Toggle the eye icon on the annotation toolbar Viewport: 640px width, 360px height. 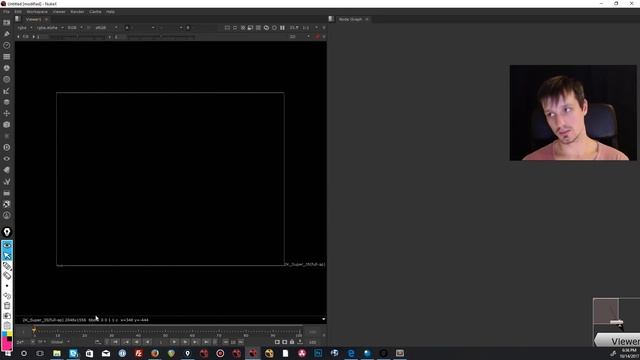(7, 245)
